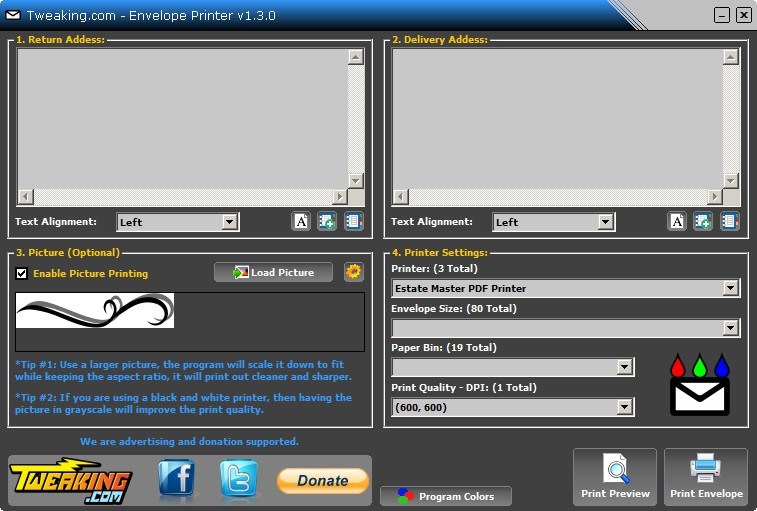Click the Tip #2 text paragraph
Viewport: 757px width, 511px height.
pyautogui.click(x=183, y=404)
